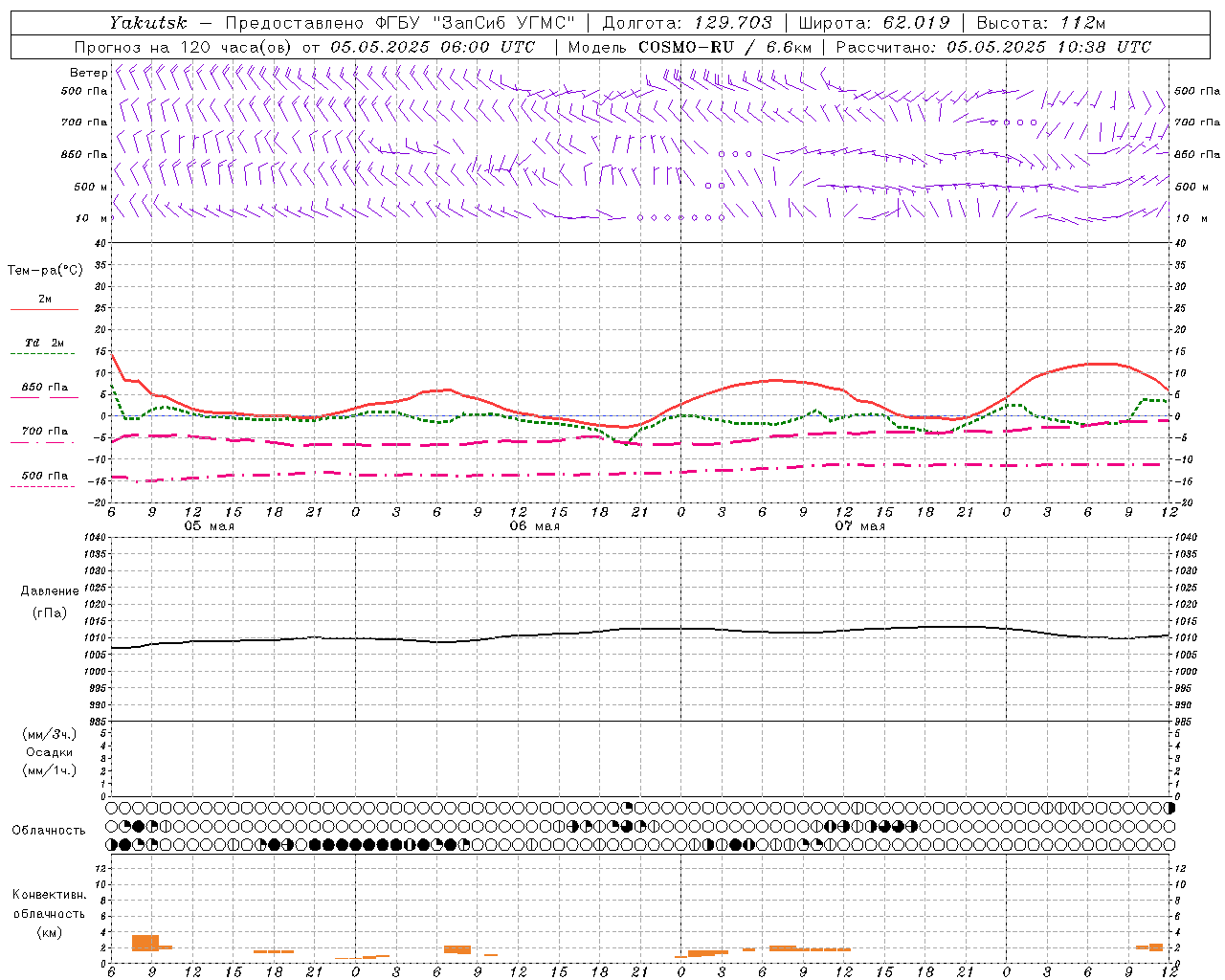Click the Долгота: 129.703 value
Viewport: 1225px width, 980px height.
pyautogui.click(x=686, y=23)
